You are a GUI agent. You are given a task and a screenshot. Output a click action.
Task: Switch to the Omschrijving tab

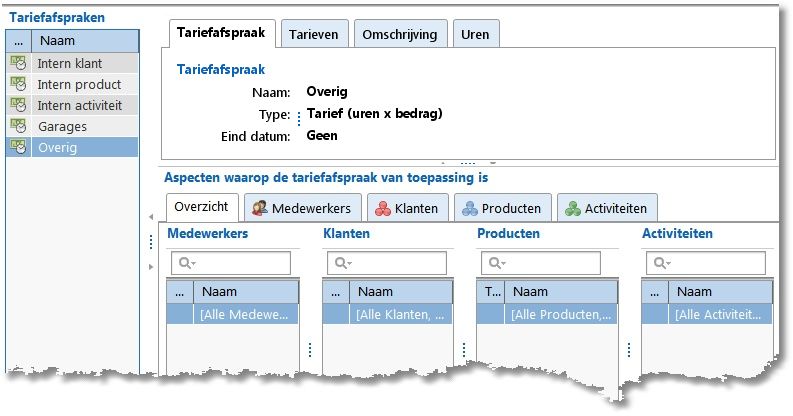(x=397, y=34)
